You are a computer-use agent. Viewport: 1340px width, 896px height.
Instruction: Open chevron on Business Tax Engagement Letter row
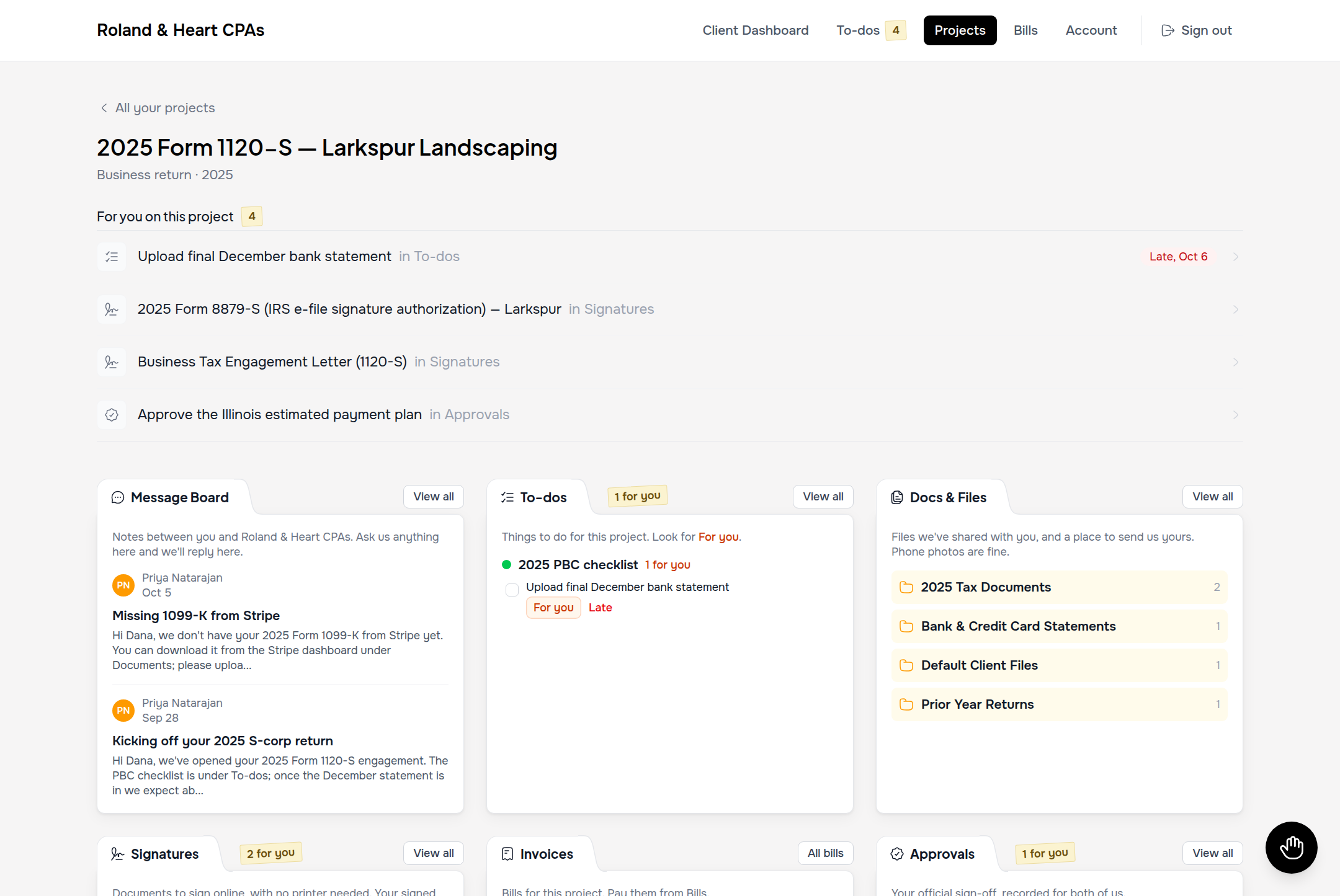coord(1236,362)
